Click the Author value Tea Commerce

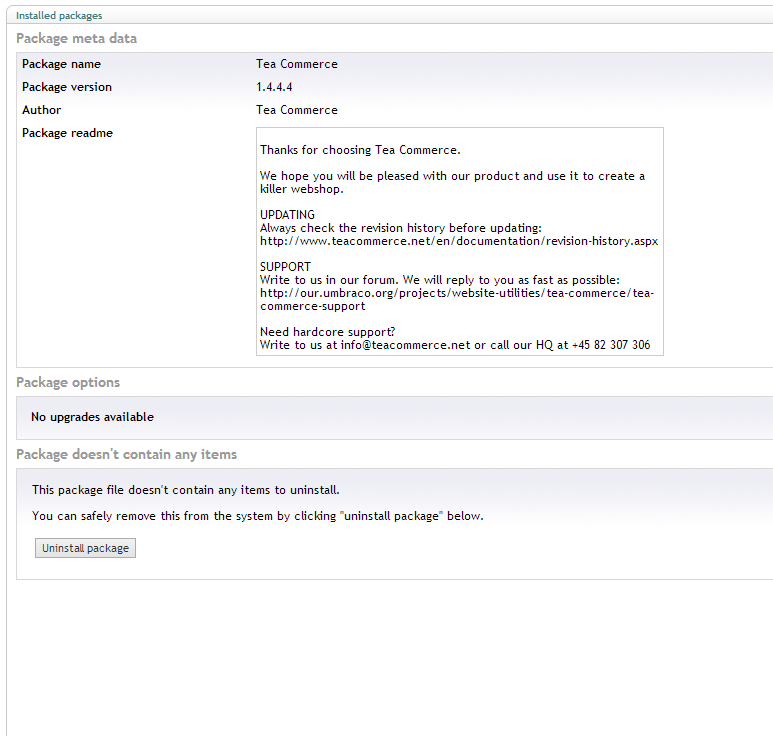click(297, 110)
